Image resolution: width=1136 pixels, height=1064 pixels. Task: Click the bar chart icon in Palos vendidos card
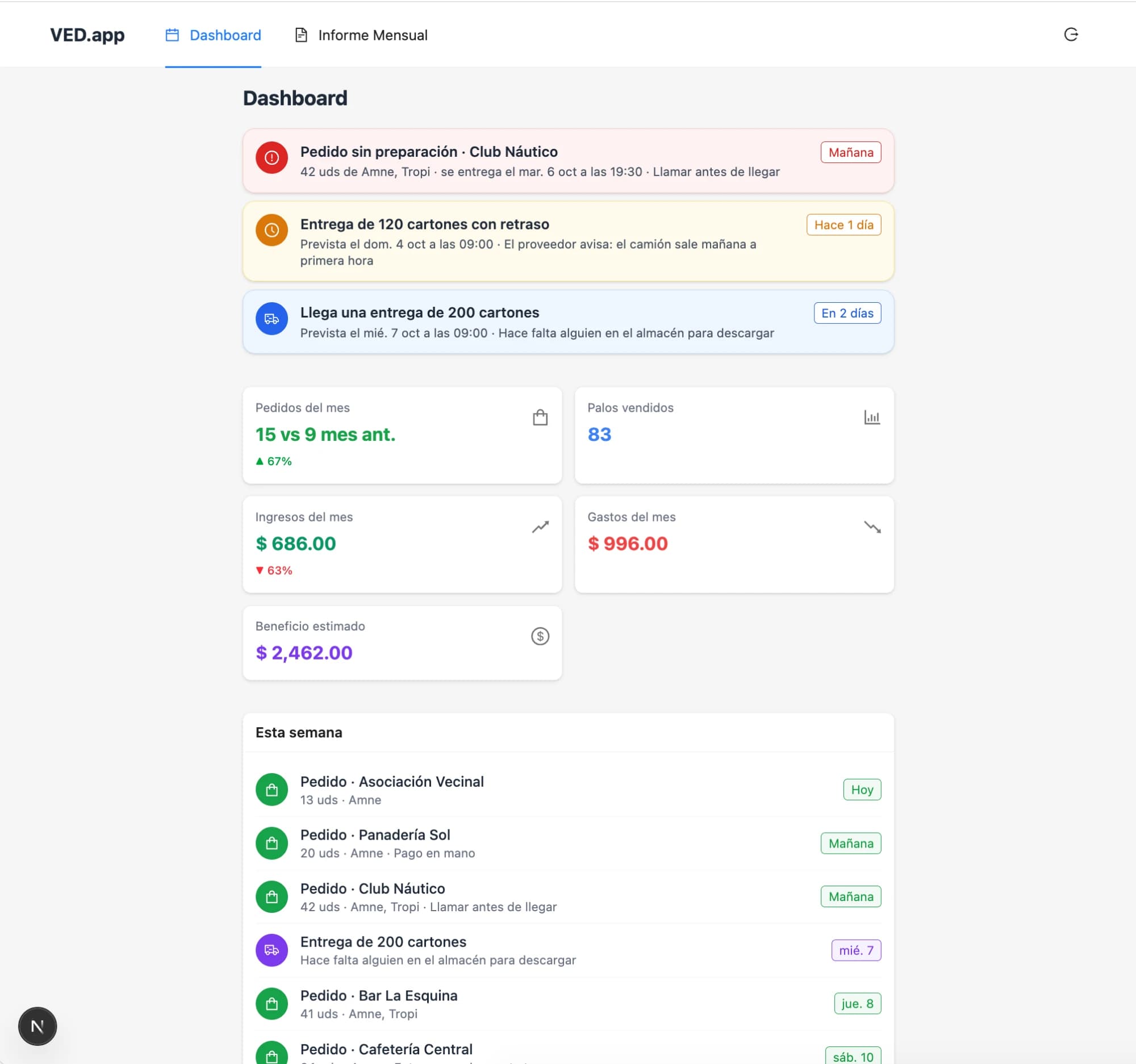872,418
